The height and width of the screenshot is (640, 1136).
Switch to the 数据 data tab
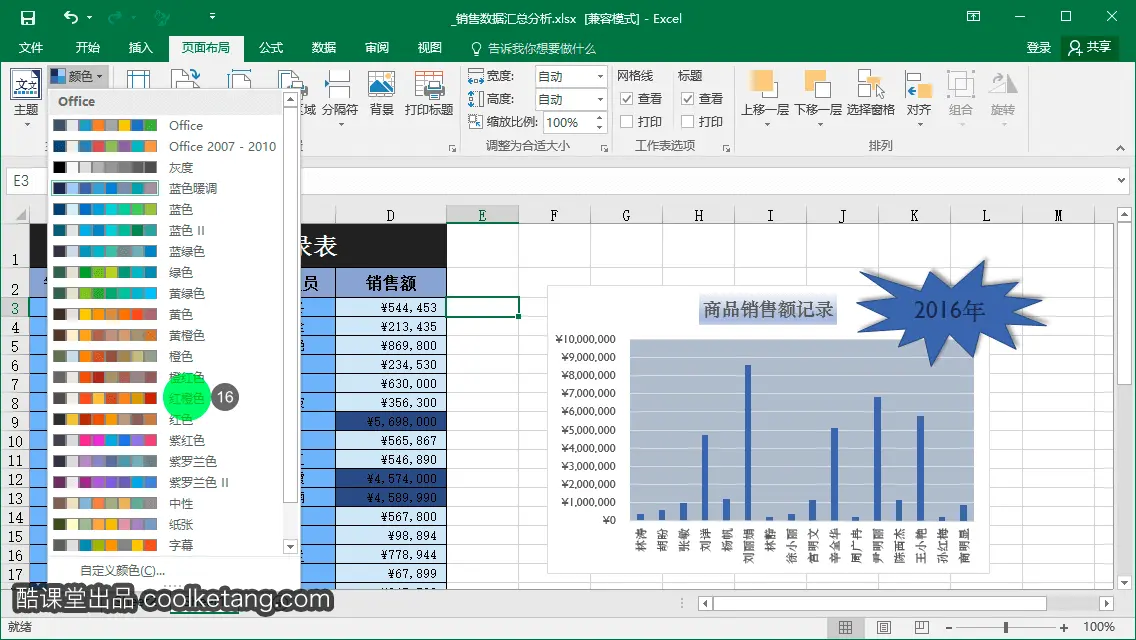tap(324, 48)
